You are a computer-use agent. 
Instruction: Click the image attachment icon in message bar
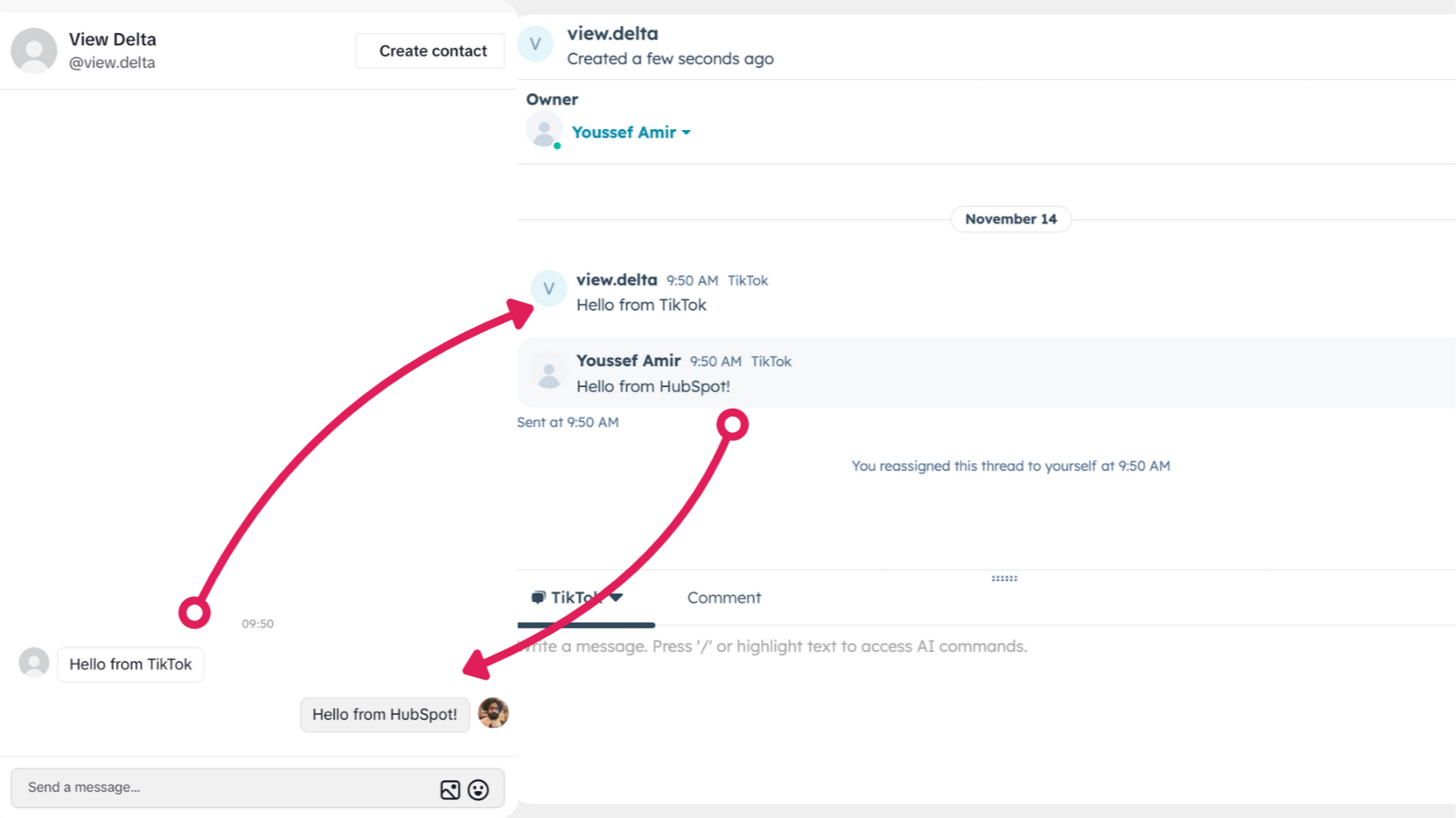point(449,789)
